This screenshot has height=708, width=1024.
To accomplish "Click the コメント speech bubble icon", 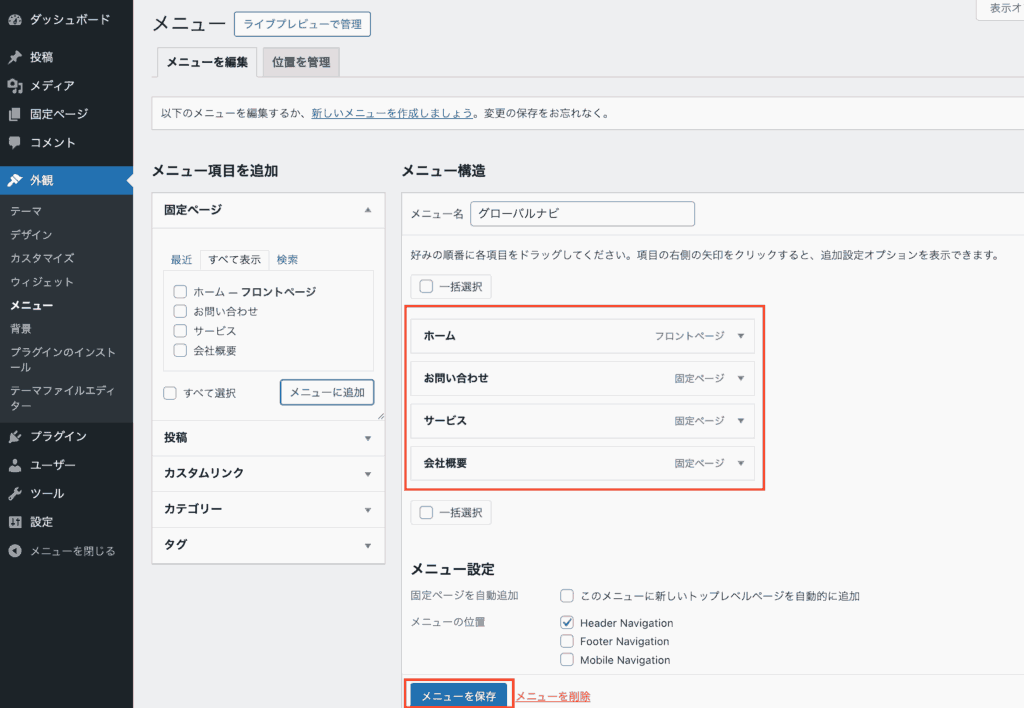I will [15, 142].
